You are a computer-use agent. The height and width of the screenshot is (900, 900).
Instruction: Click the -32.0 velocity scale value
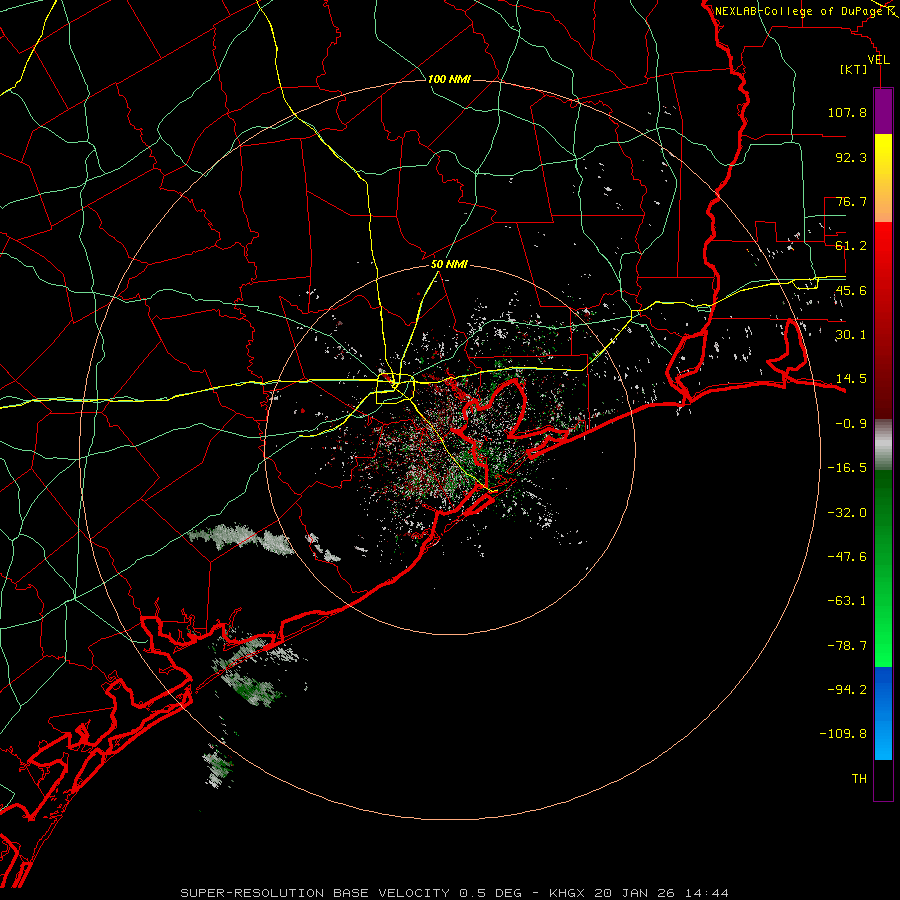point(847,513)
